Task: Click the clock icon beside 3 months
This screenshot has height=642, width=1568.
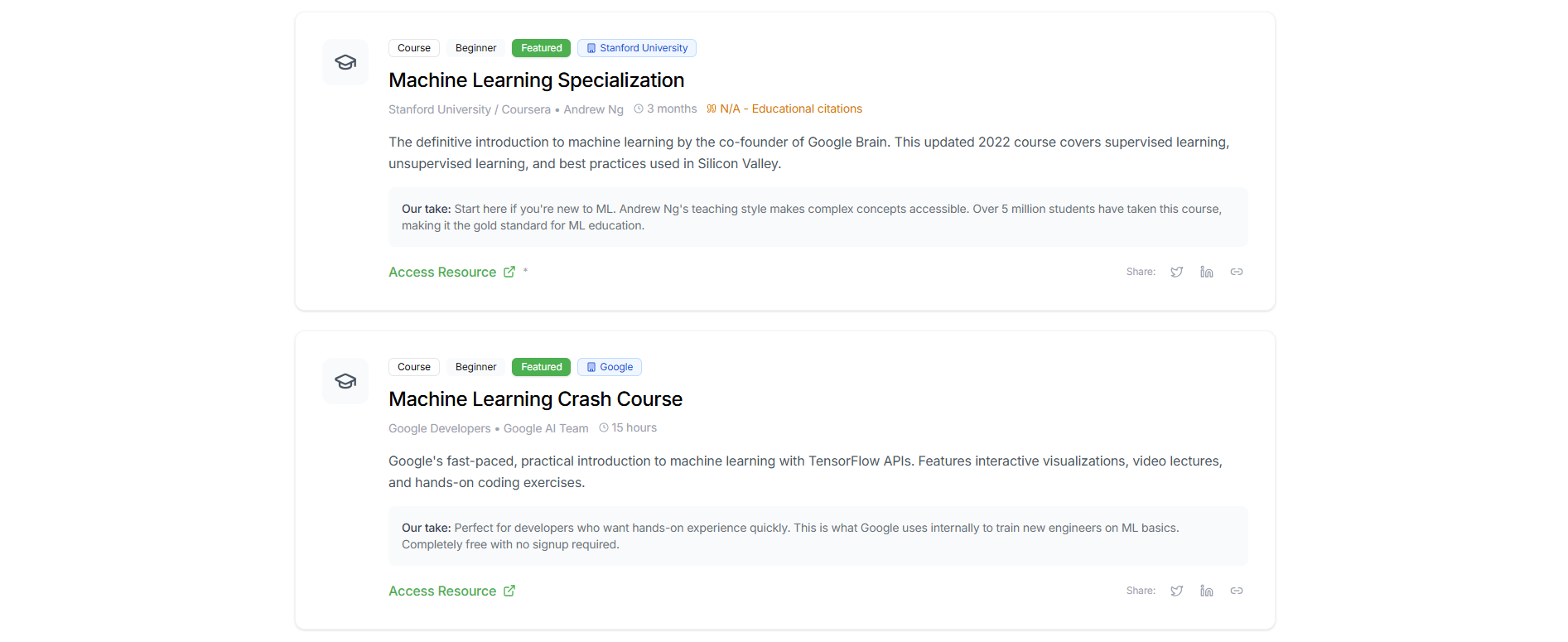Action: pos(639,109)
